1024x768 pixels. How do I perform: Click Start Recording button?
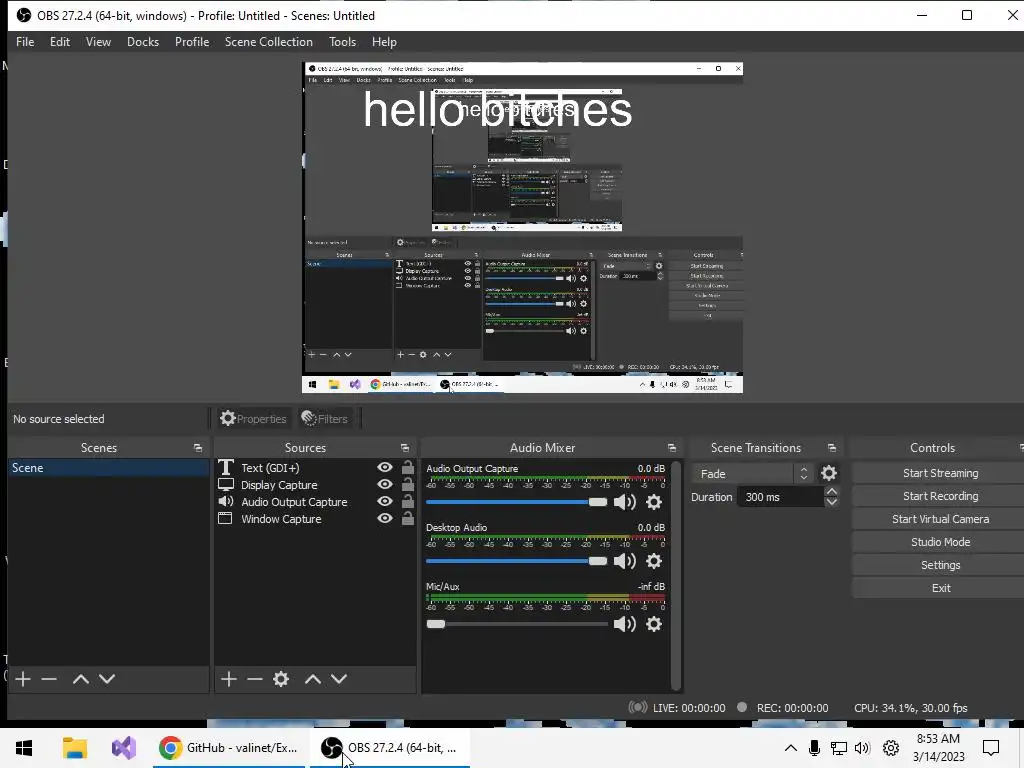[x=940, y=496]
